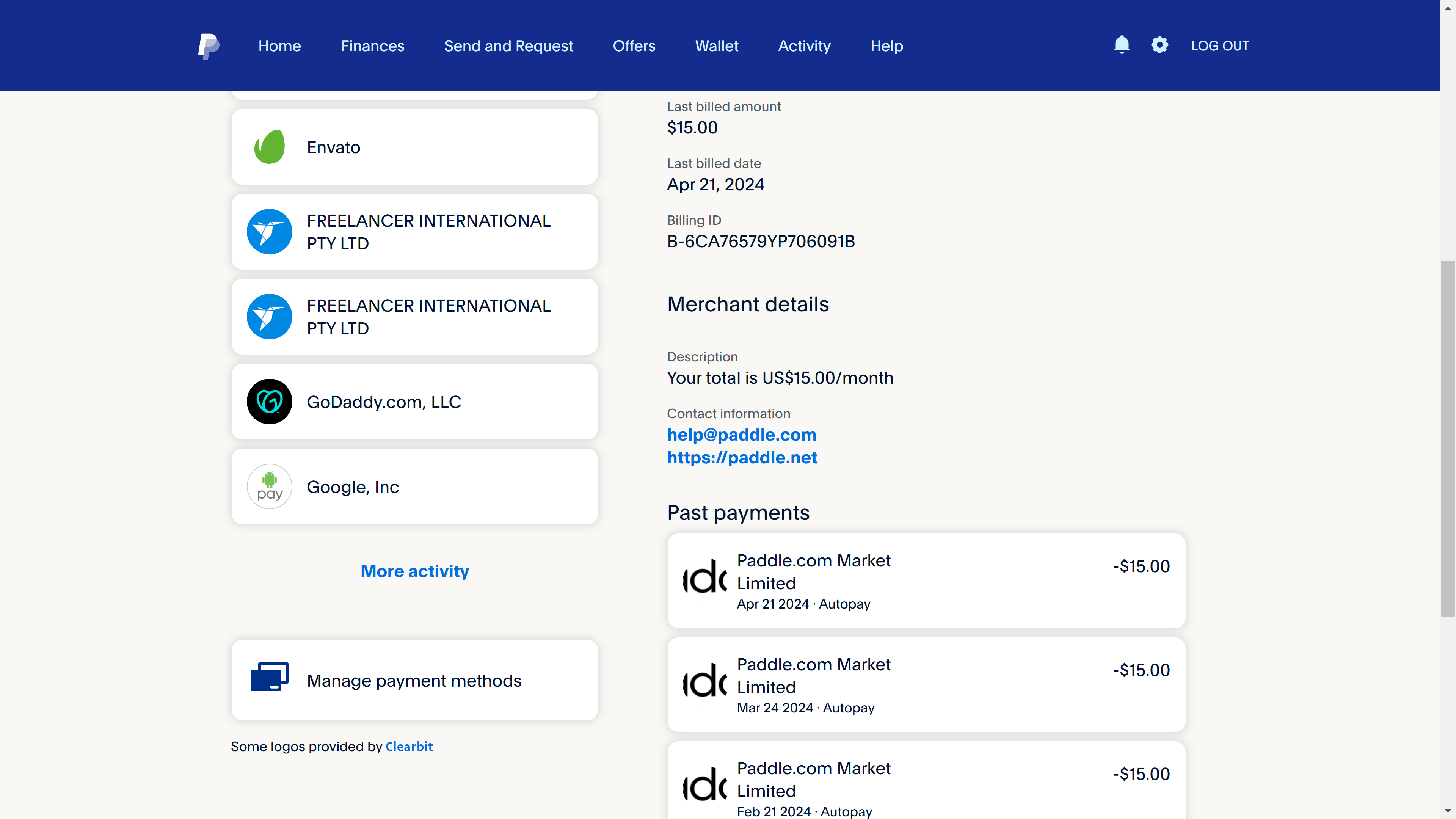Click the Envato leaf logo
1456x819 pixels.
coord(270,147)
